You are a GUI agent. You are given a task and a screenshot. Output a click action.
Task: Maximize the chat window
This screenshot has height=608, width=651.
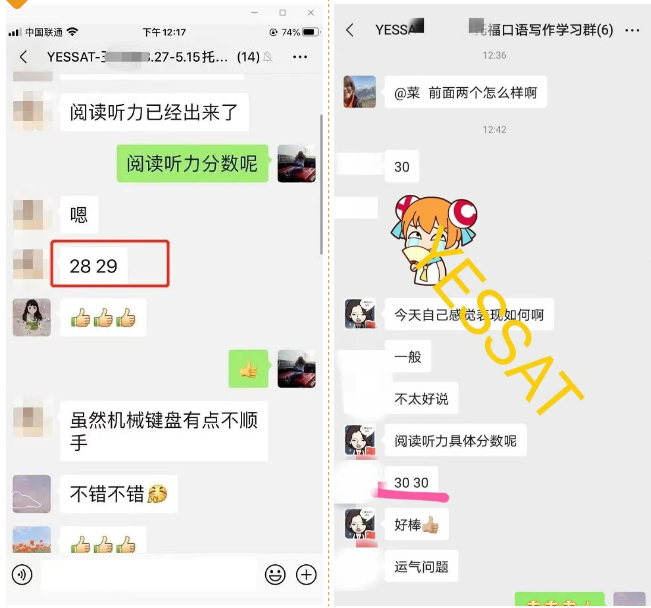pos(283,13)
